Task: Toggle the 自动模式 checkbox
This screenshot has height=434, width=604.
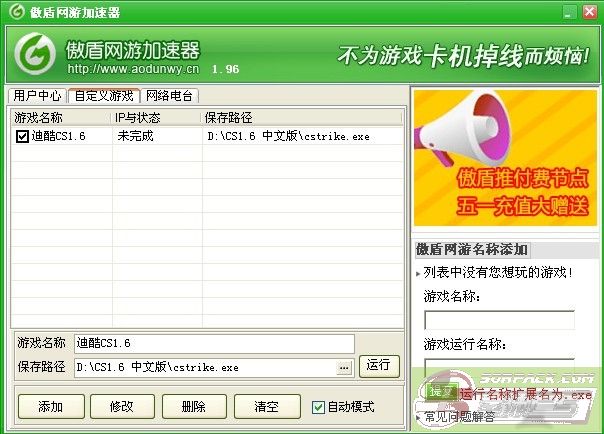Action: pos(318,407)
